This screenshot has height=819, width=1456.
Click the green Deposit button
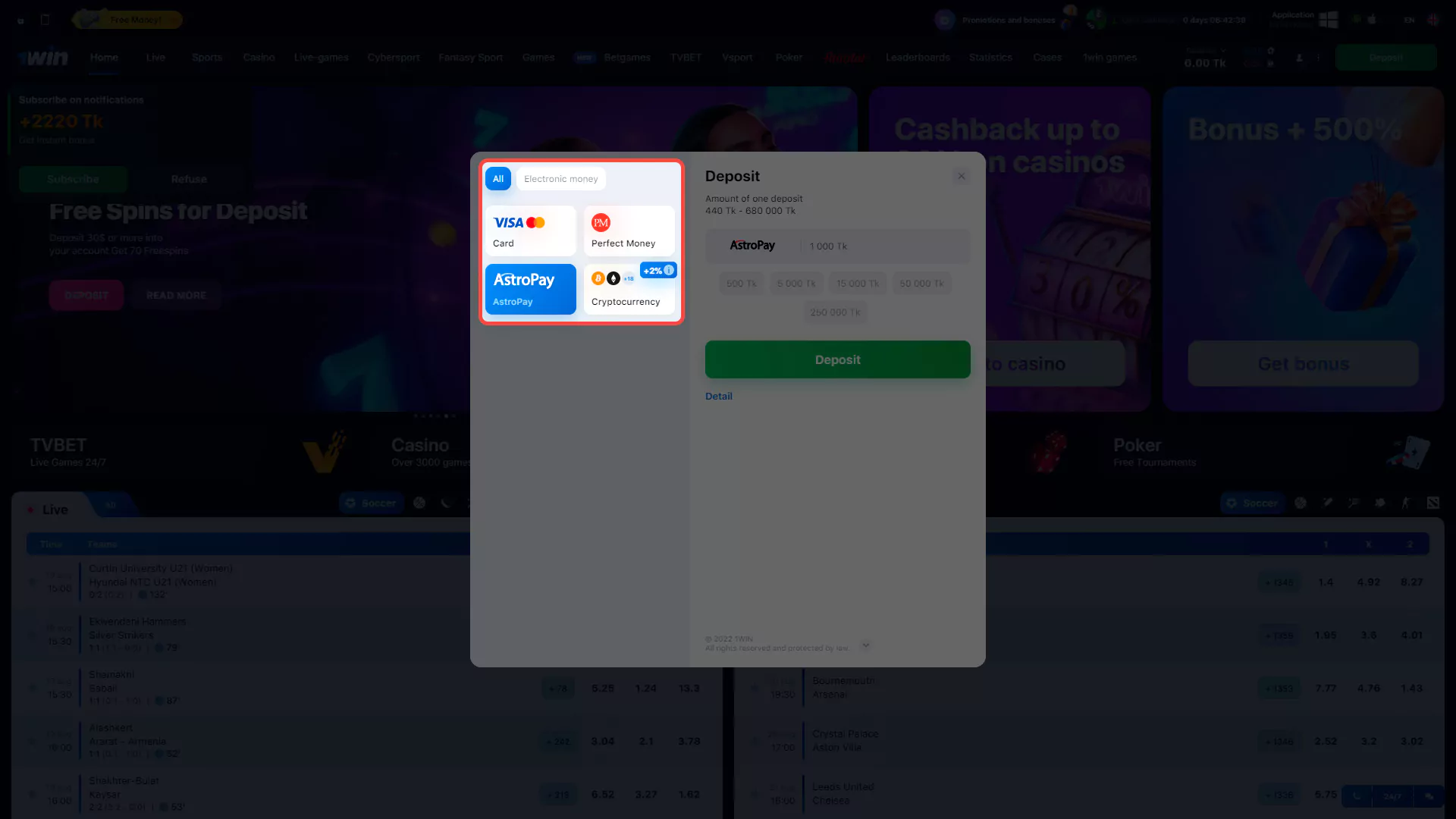[x=838, y=359]
